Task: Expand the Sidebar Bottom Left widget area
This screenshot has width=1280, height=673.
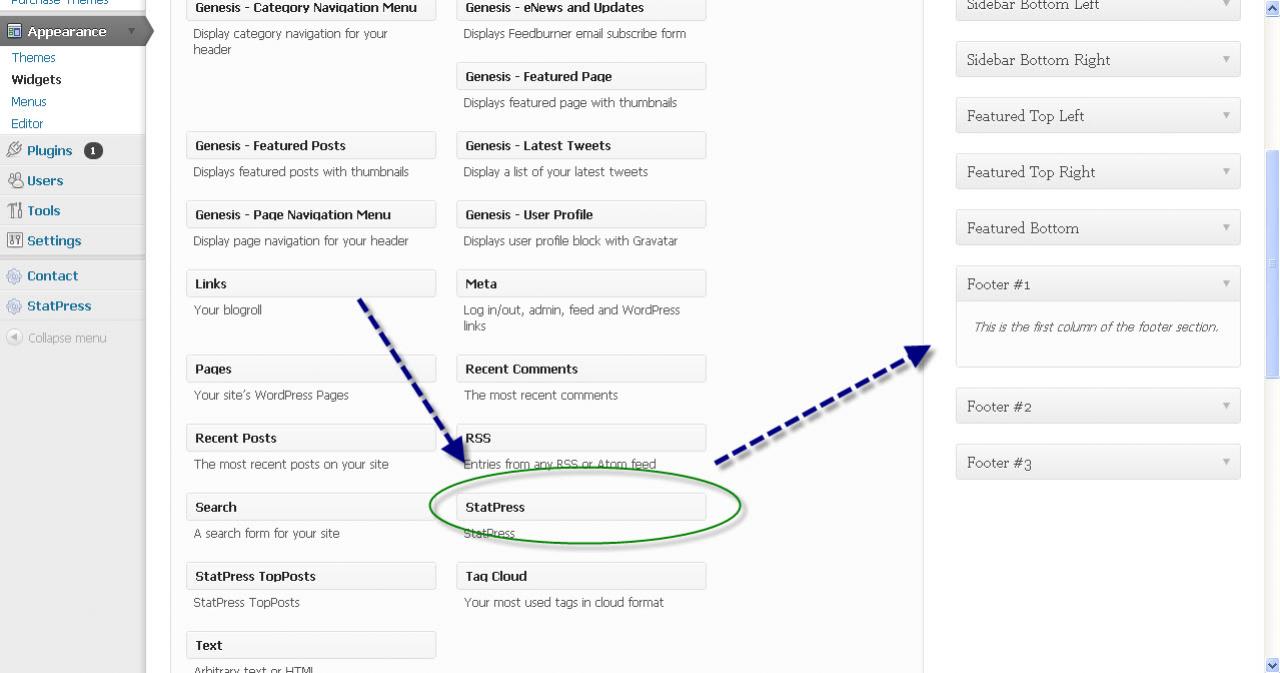Action: [1098, 8]
